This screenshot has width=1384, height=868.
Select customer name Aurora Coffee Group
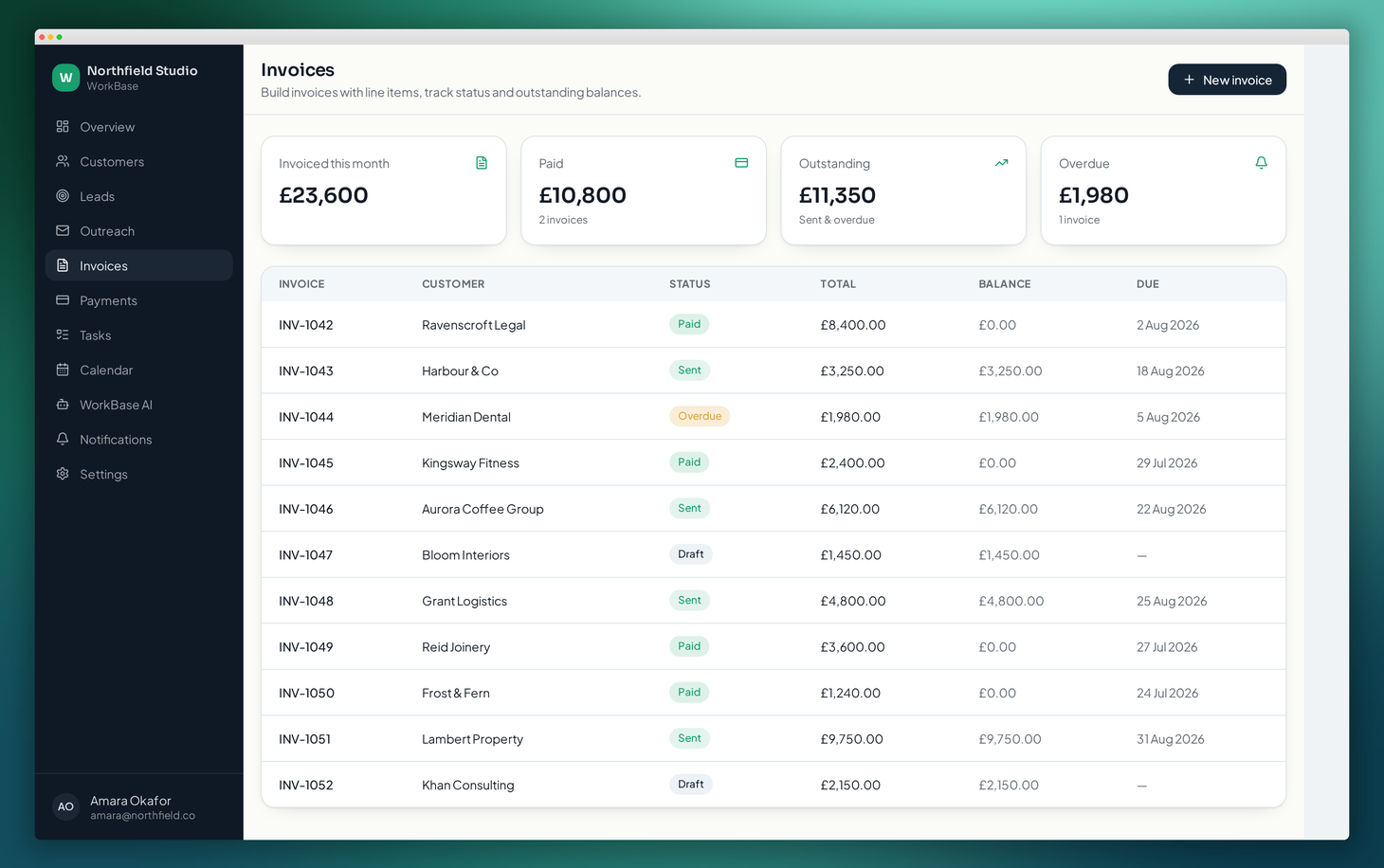tap(483, 509)
